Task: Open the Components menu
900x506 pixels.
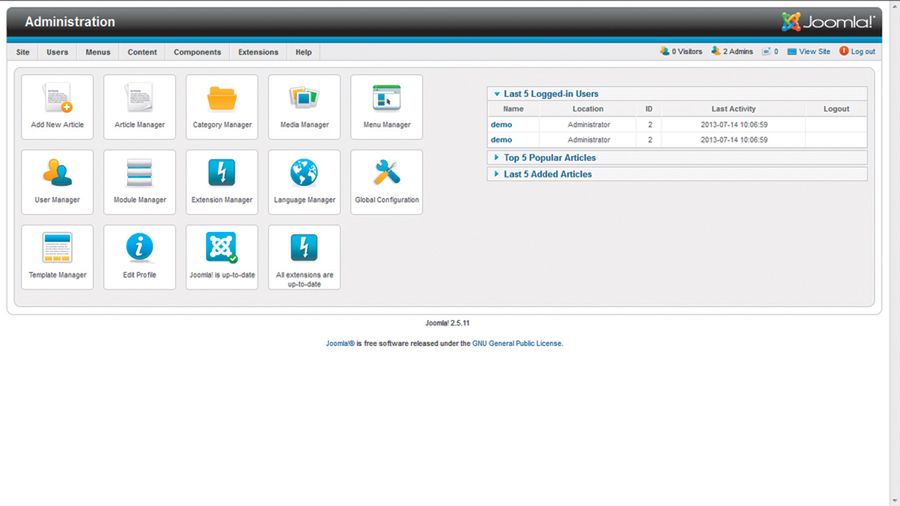Action: (197, 52)
